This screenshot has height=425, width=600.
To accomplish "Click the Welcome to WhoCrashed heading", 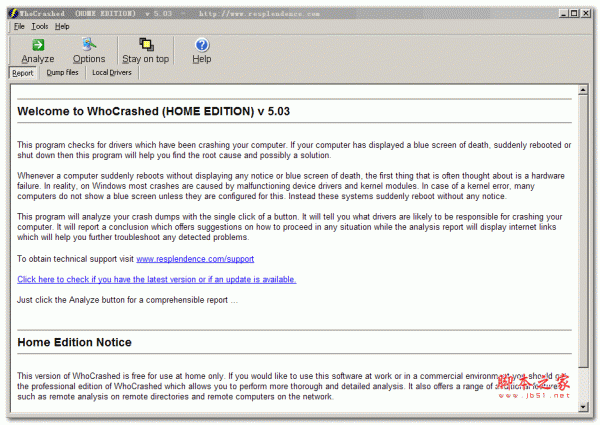I will point(153,111).
